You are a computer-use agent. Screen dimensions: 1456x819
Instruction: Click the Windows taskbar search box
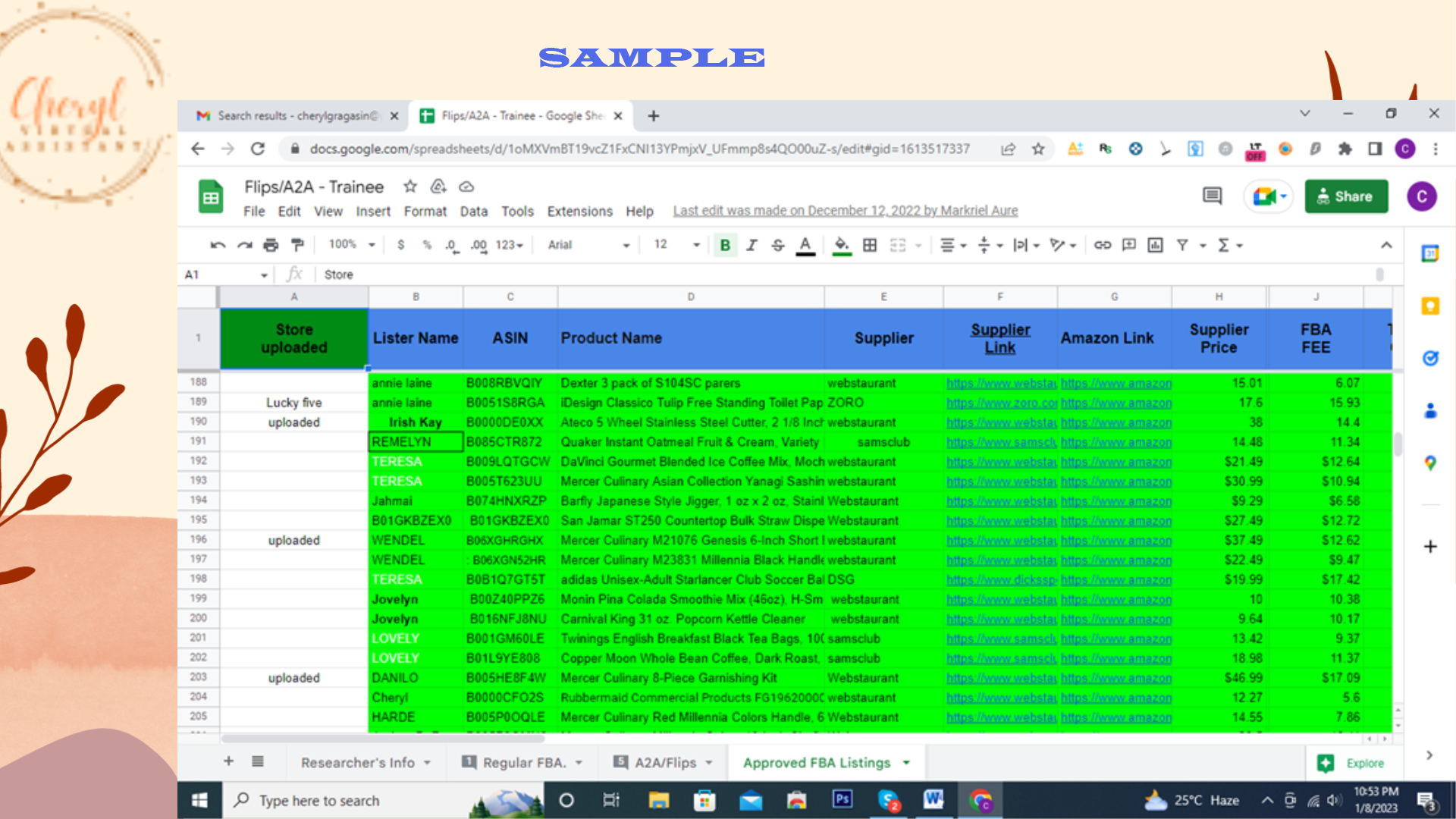point(319,801)
